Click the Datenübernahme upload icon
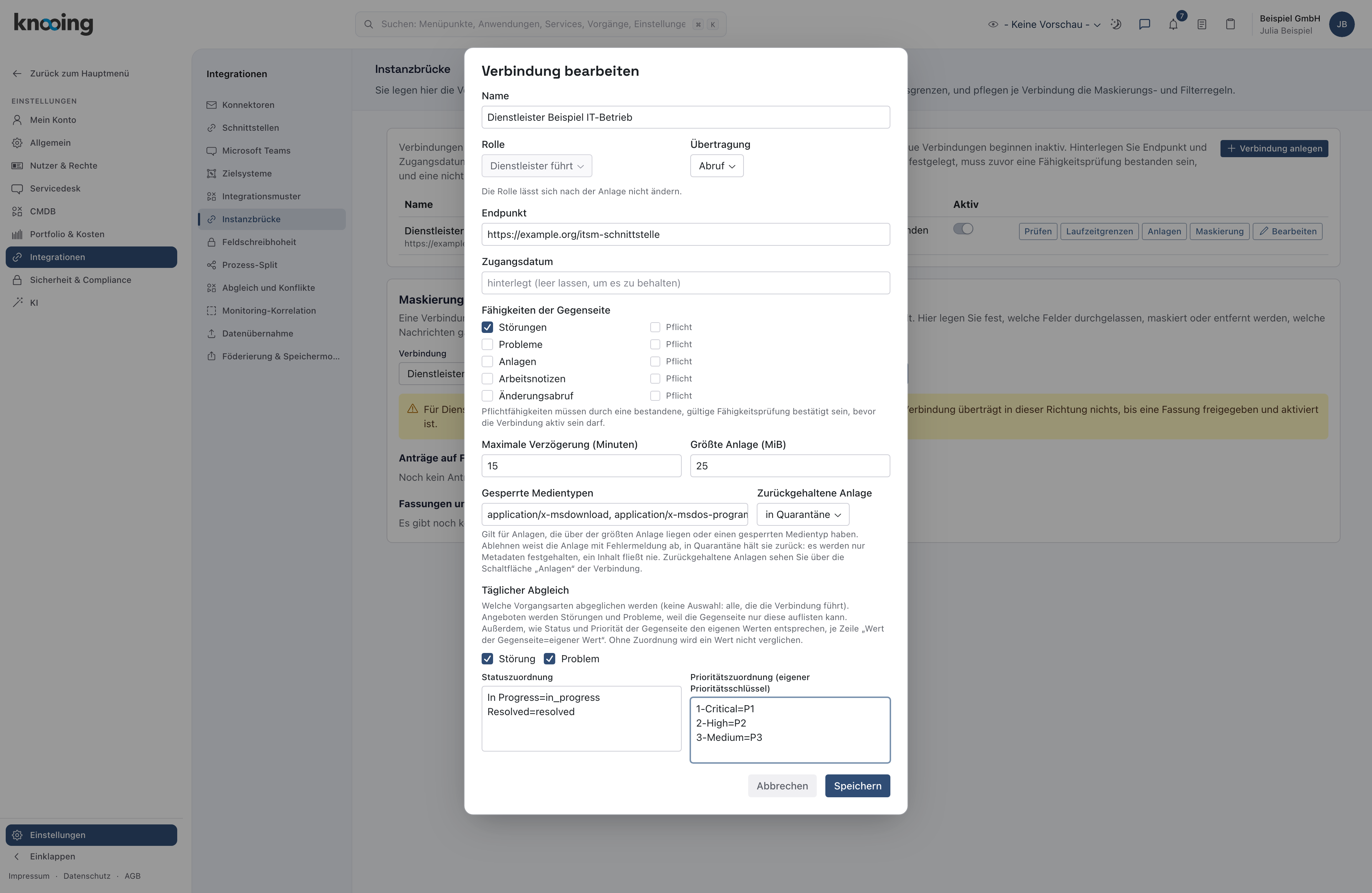This screenshot has width=1372, height=893. pos(212,334)
